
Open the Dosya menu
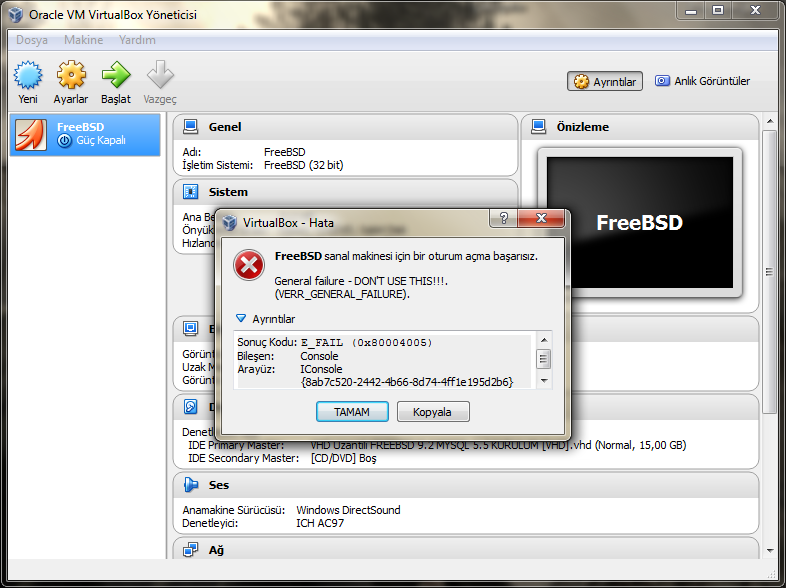[x=32, y=40]
